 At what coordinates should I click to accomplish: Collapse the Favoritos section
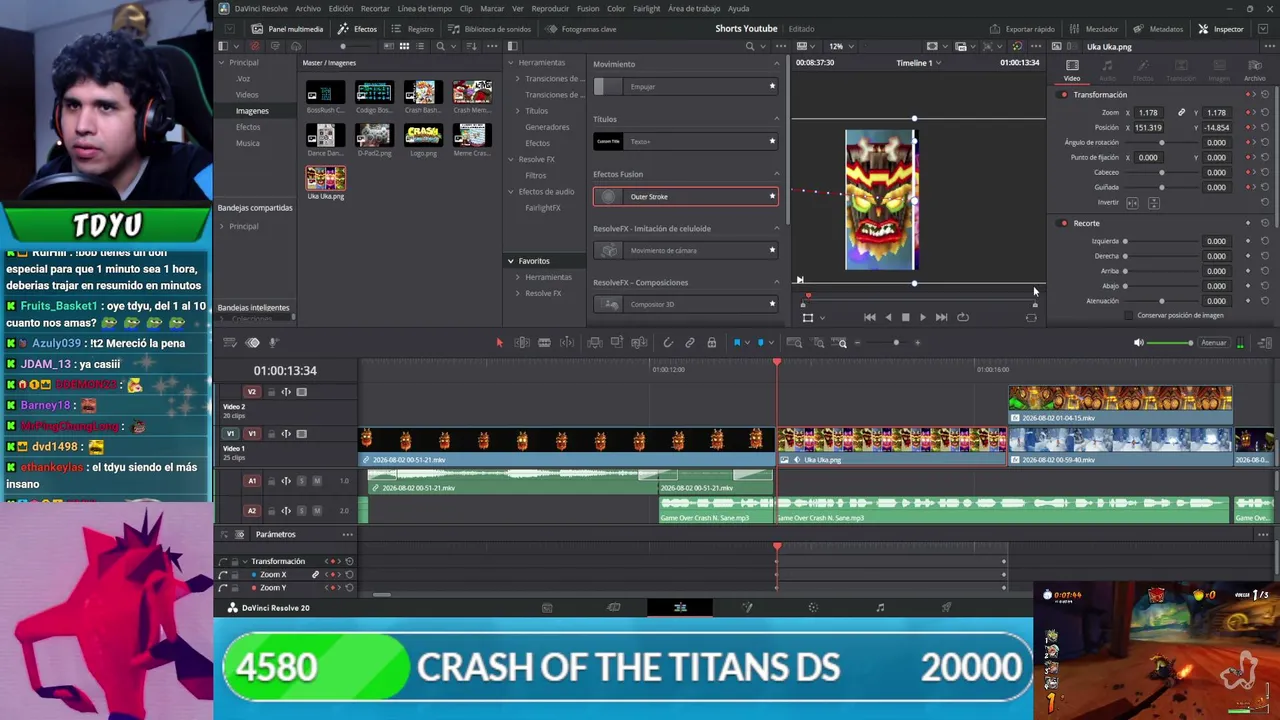coord(510,261)
